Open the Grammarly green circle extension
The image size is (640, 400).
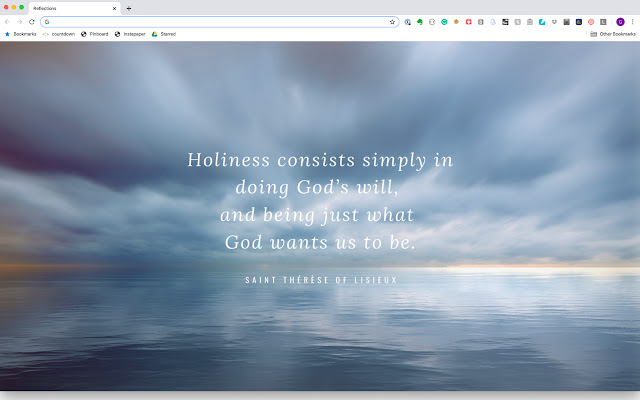pos(444,22)
